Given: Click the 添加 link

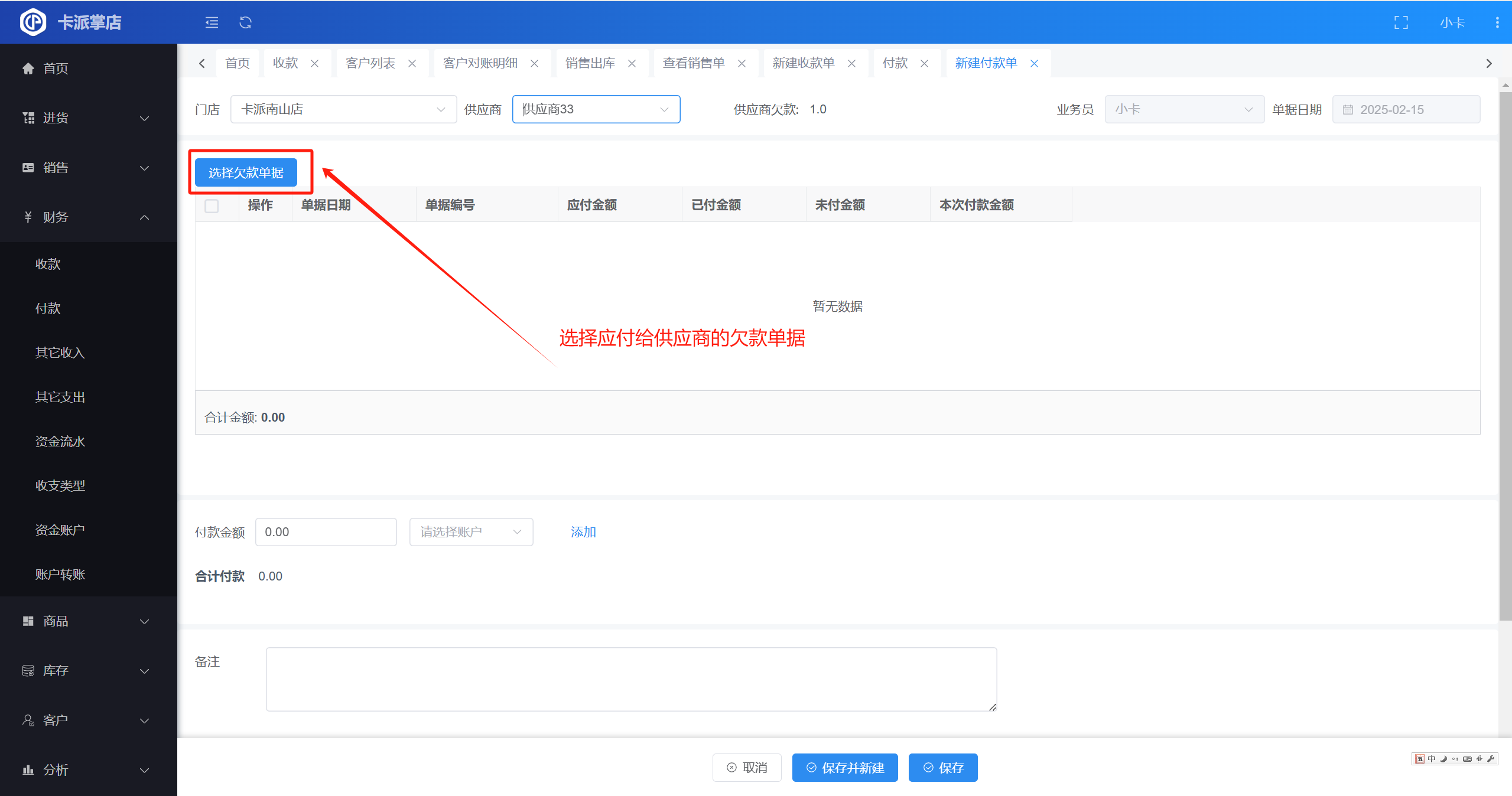Looking at the screenshot, I should pos(583,532).
